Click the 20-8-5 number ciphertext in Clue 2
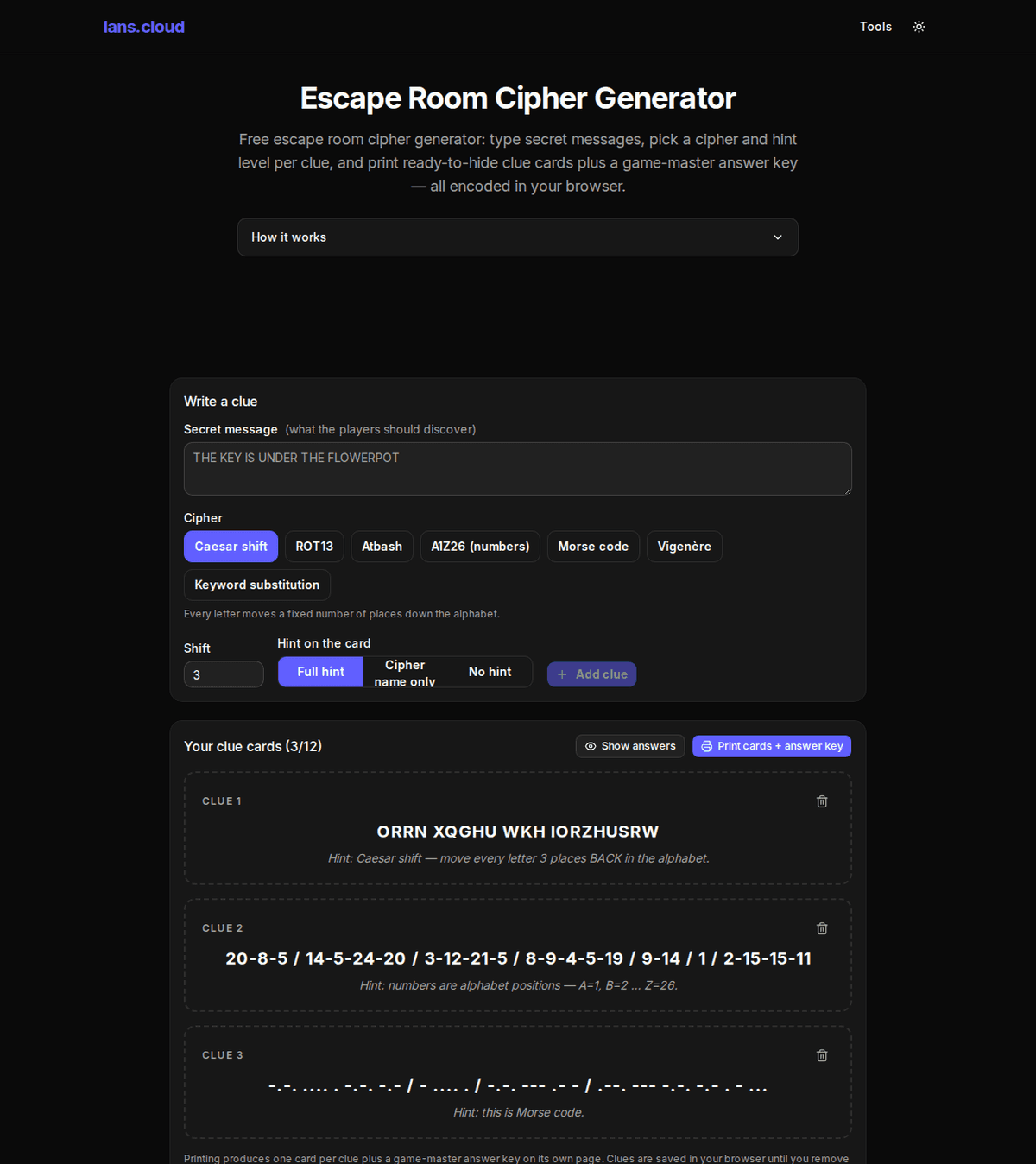Screen dimensions: 1036x1164 (518, 958)
